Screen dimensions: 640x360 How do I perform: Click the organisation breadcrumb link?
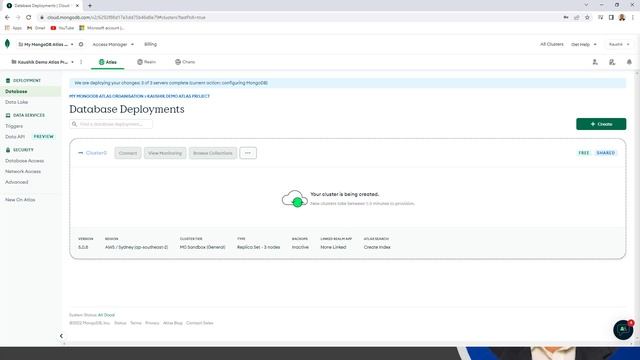pyautogui.click(x=106, y=96)
